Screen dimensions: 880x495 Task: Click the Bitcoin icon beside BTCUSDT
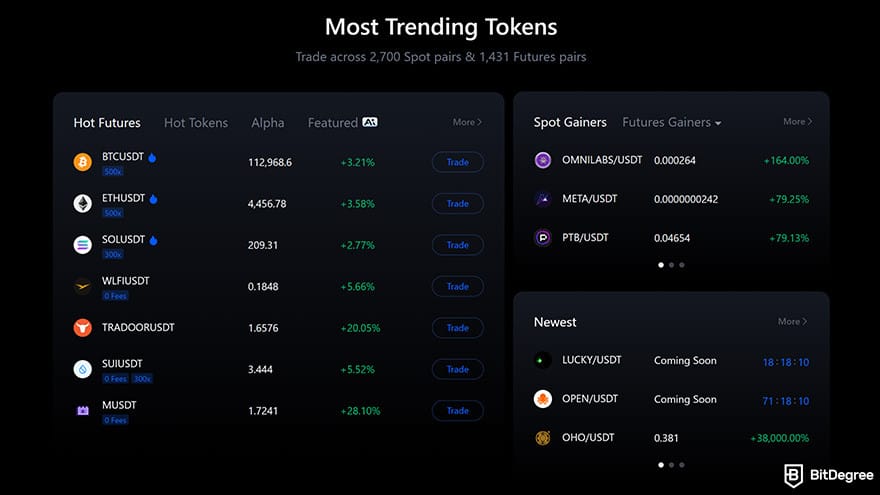click(82, 162)
